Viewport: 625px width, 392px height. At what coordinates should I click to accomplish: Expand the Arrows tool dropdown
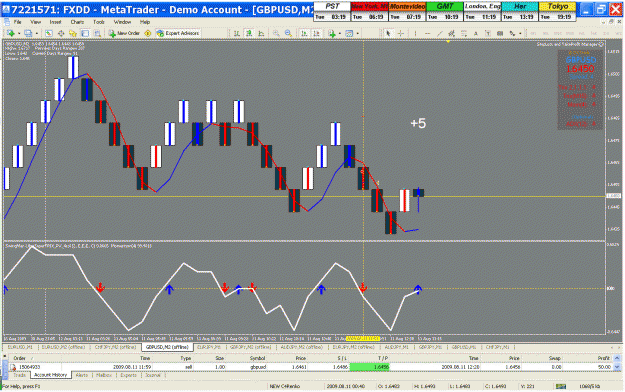520,33
